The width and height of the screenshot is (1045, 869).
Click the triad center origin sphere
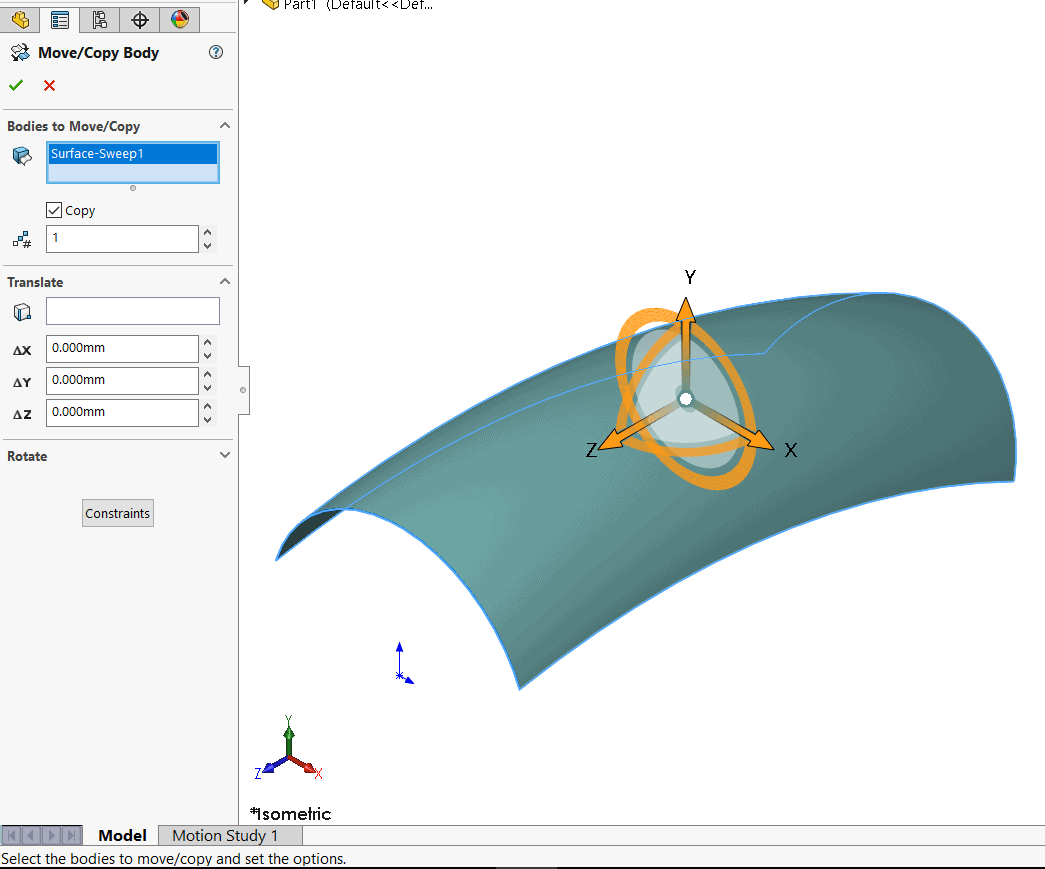686,399
